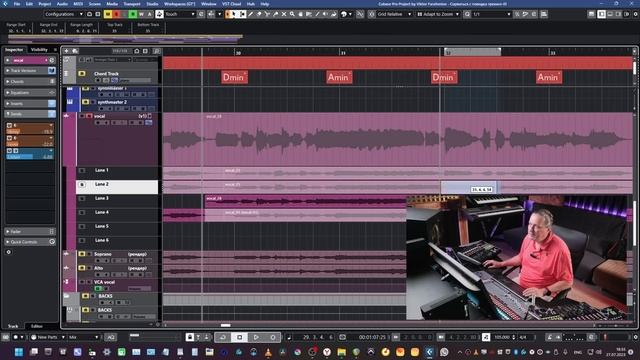Screen dimensions: 640x360
Task: Click the Add Track plus icon
Action: click(67, 51)
